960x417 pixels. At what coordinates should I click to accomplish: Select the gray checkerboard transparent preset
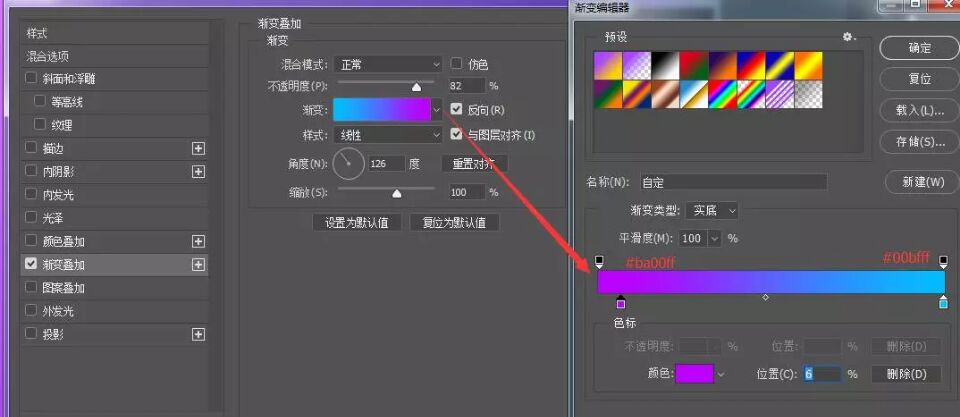(x=808, y=94)
